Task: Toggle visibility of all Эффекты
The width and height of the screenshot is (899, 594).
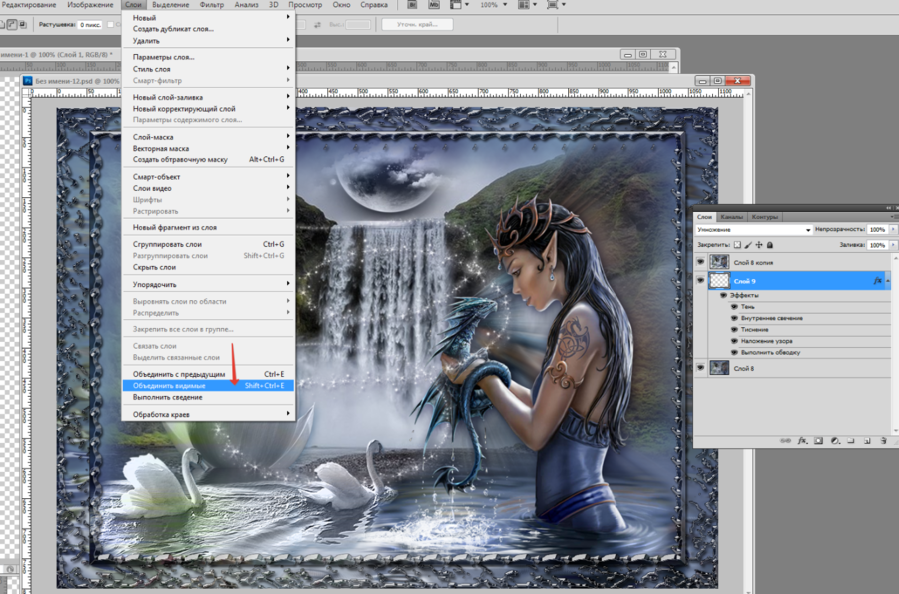Action: [x=724, y=295]
